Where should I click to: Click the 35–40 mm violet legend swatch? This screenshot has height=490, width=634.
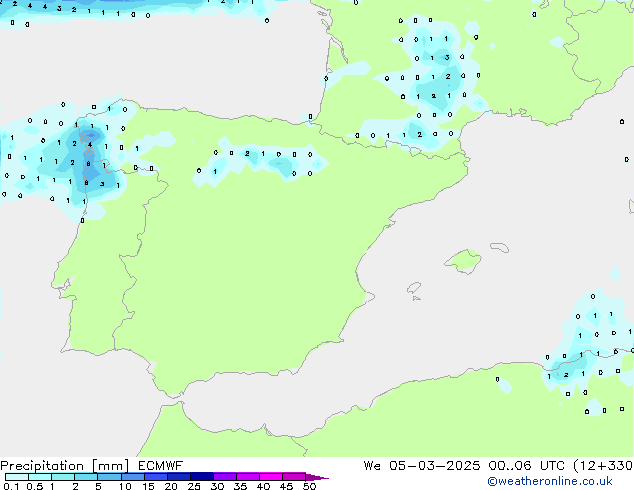point(247,477)
